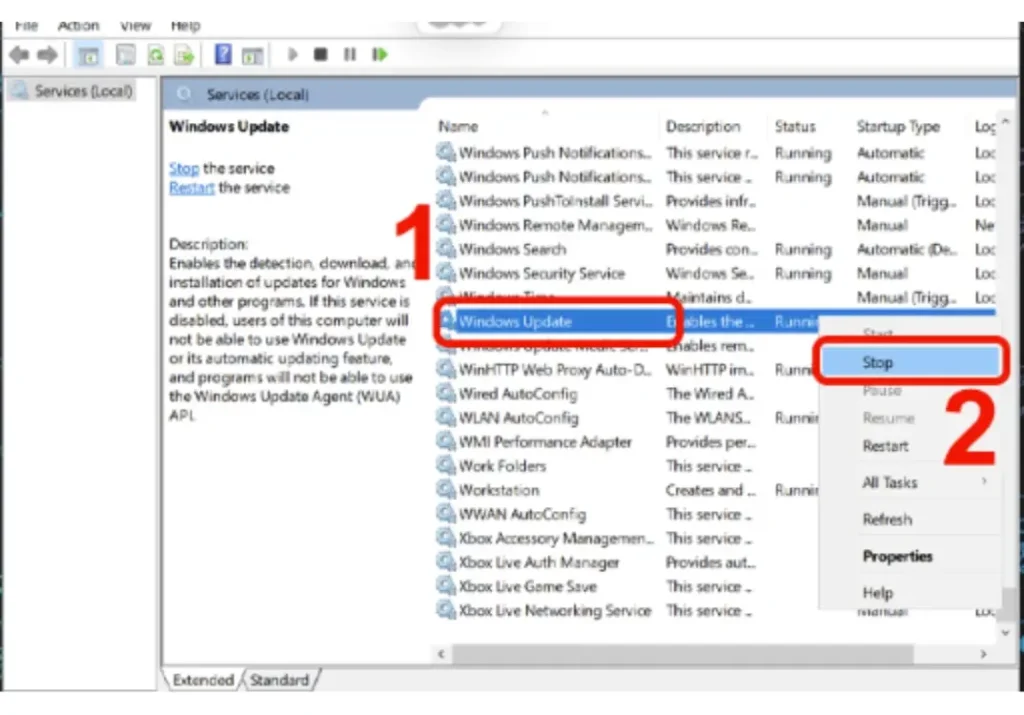Click the gear icon beside Xbox Live Networking Service
1024x715 pixels.
[x=446, y=611]
